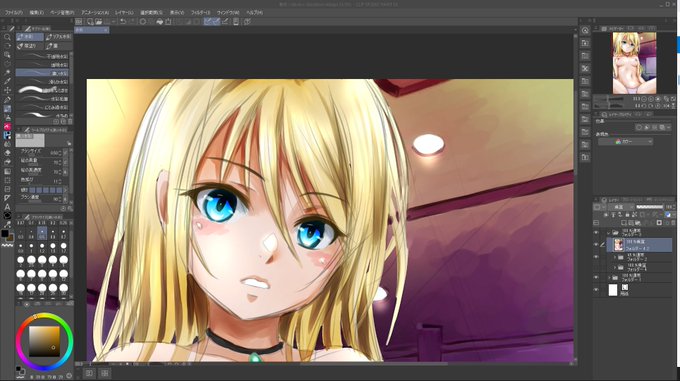Screen dimensions: 680x381
Task: Hide the フォルダー1 folder layer
Action: tap(596, 277)
